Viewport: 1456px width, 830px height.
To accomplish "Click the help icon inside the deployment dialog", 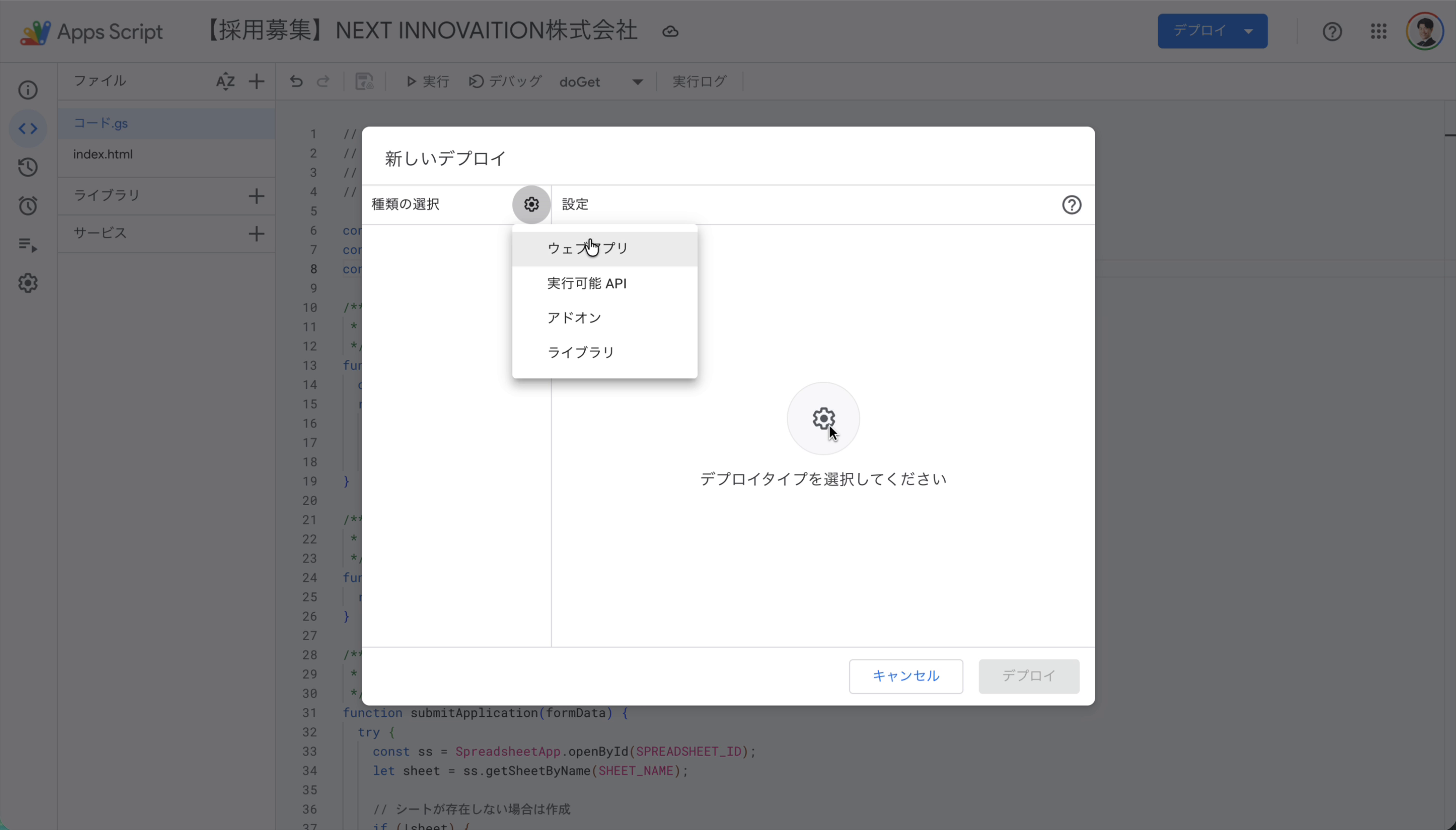I will pos(1071,205).
